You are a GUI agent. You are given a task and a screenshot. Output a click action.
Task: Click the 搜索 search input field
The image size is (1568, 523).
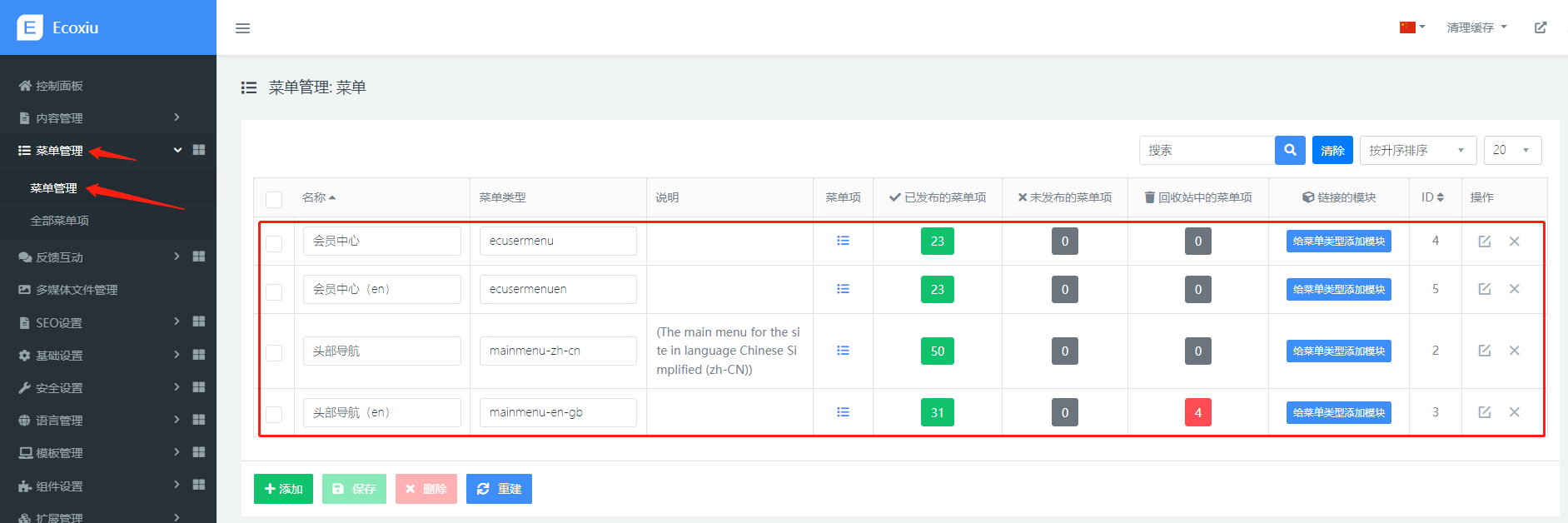[x=1206, y=151]
